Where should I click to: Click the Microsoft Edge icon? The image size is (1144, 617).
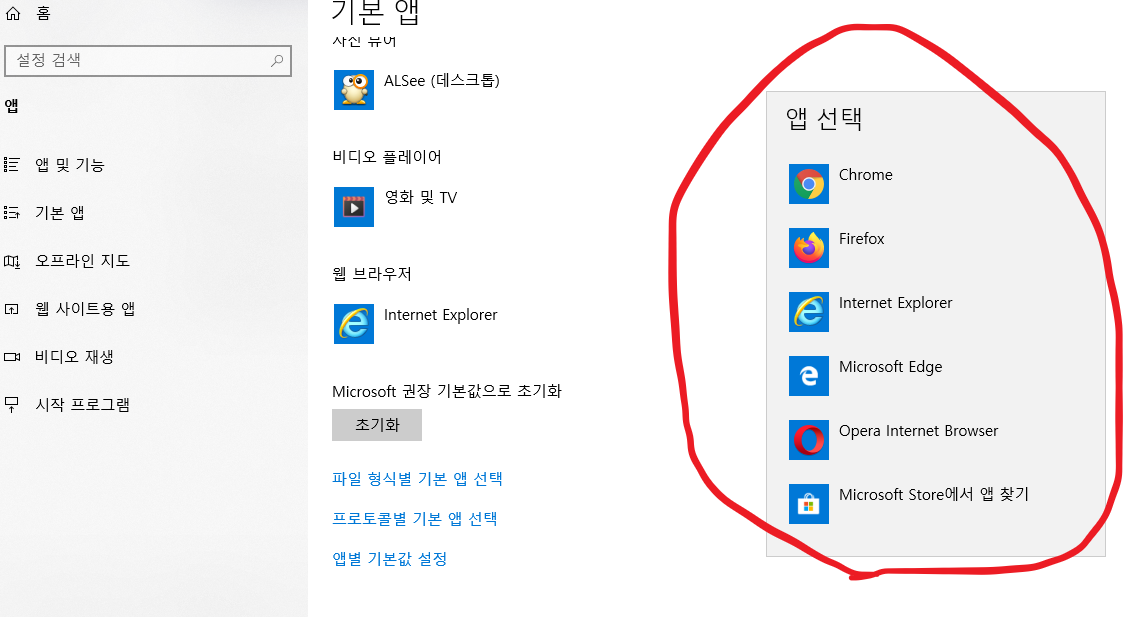808,376
